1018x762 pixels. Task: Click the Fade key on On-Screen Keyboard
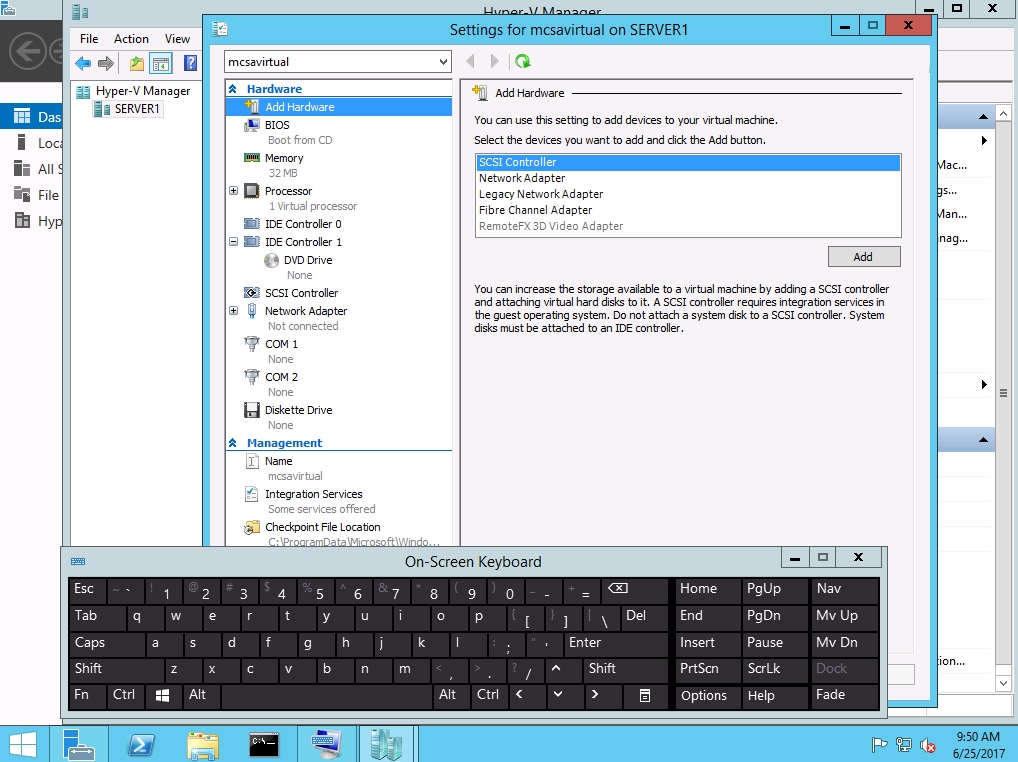844,696
